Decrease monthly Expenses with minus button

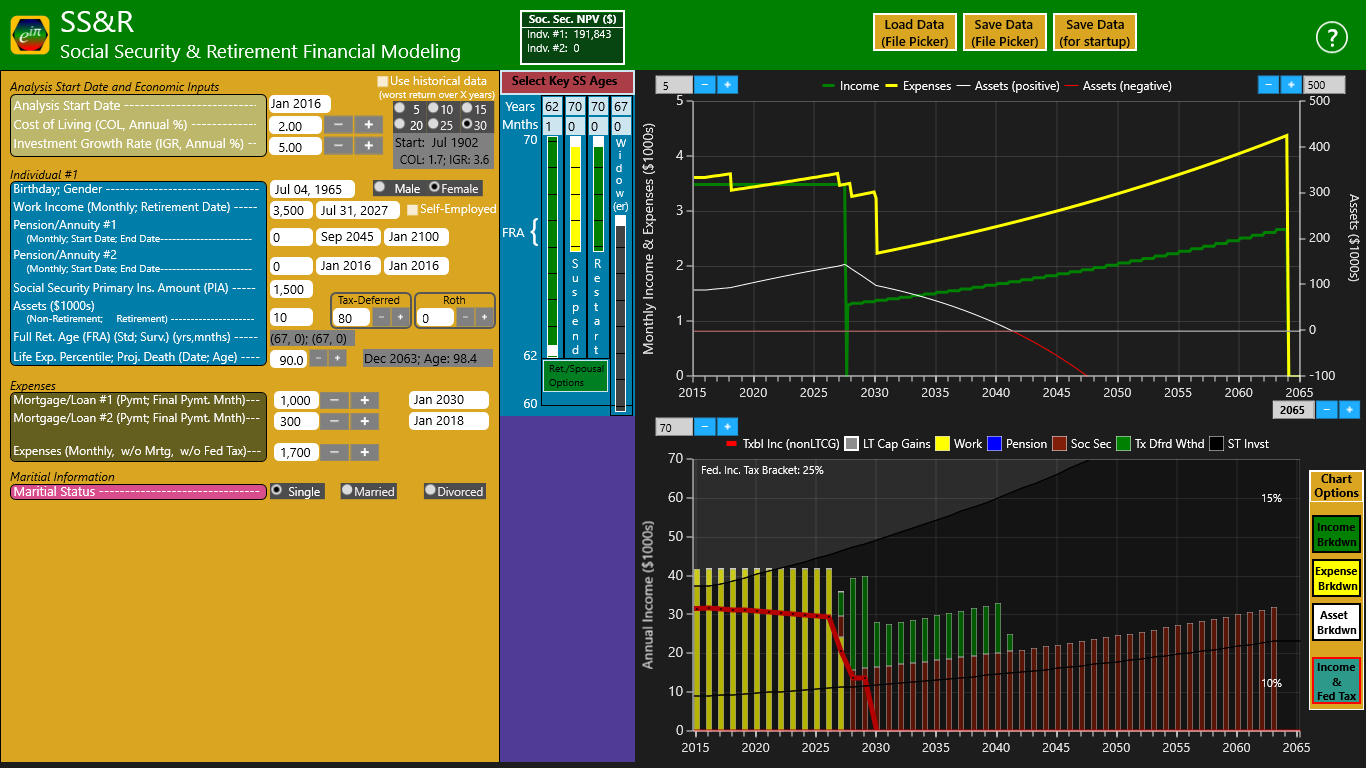point(335,452)
